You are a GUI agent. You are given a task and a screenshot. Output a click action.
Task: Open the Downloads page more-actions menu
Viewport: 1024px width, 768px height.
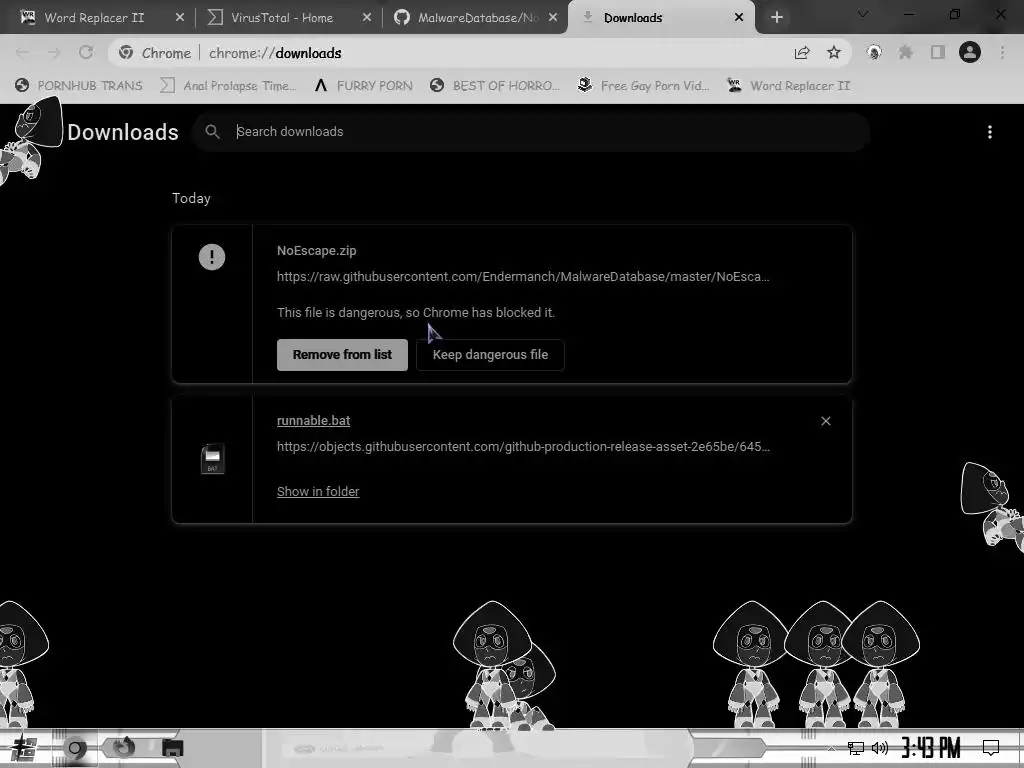(x=990, y=132)
